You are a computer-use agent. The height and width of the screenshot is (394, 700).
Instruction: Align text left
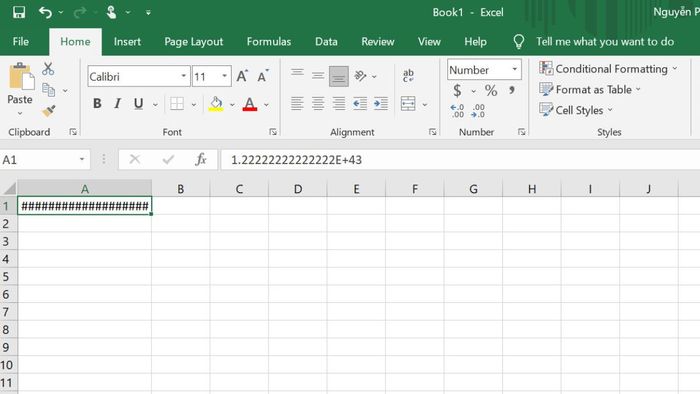pyautogui.click(x=297, y=104)
